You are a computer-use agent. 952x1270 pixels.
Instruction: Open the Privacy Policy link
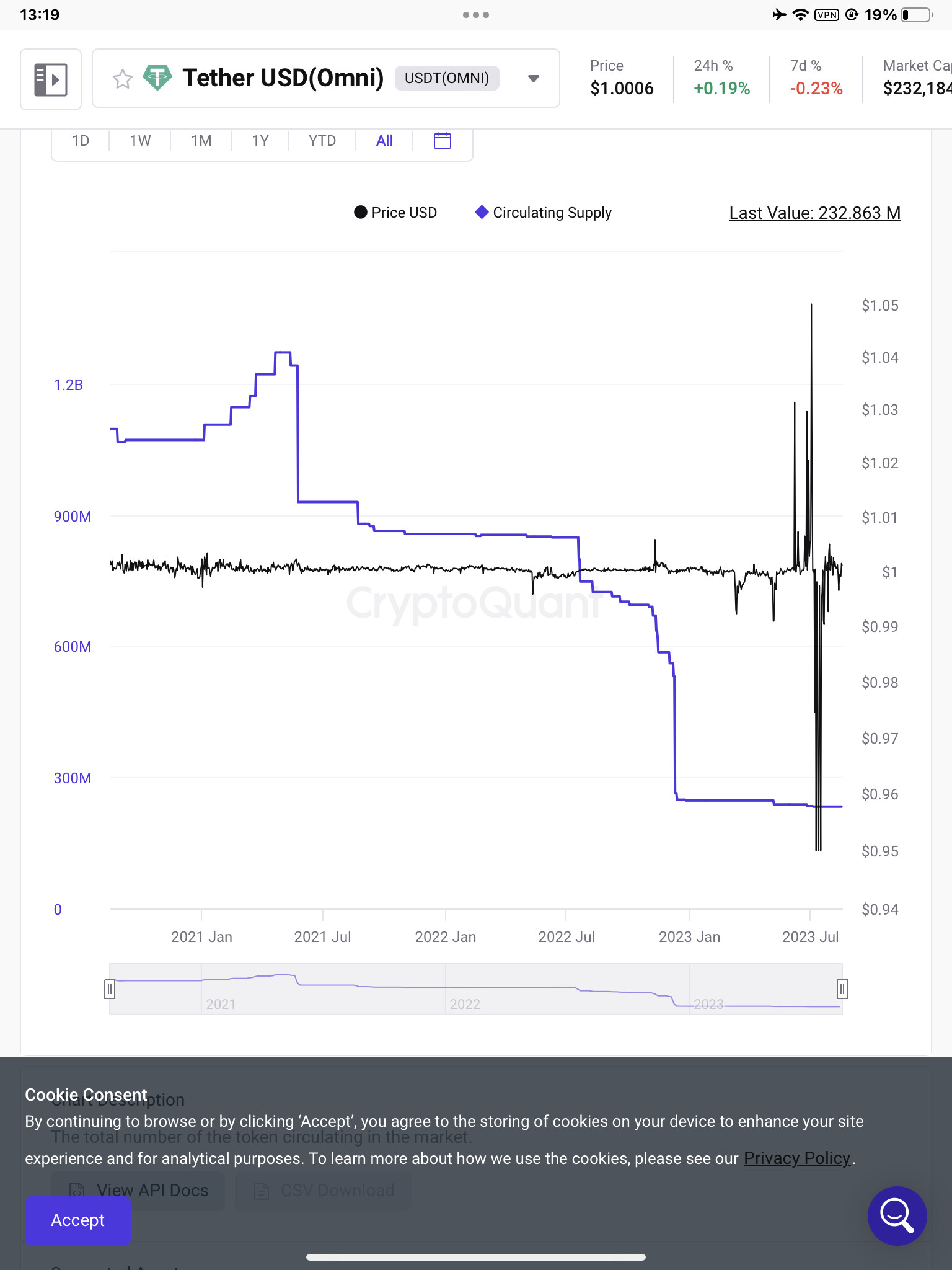tap(797, 1158)
